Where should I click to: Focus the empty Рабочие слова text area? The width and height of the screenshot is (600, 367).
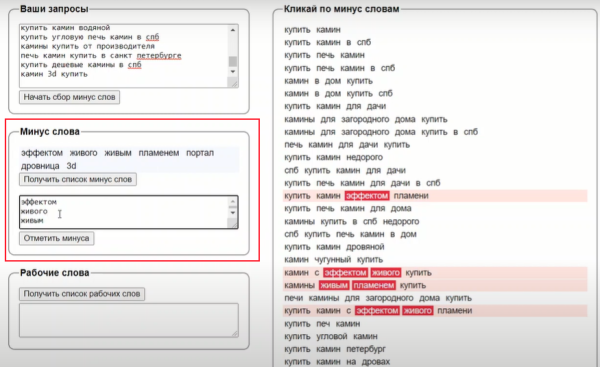click(x=129, y=320)
